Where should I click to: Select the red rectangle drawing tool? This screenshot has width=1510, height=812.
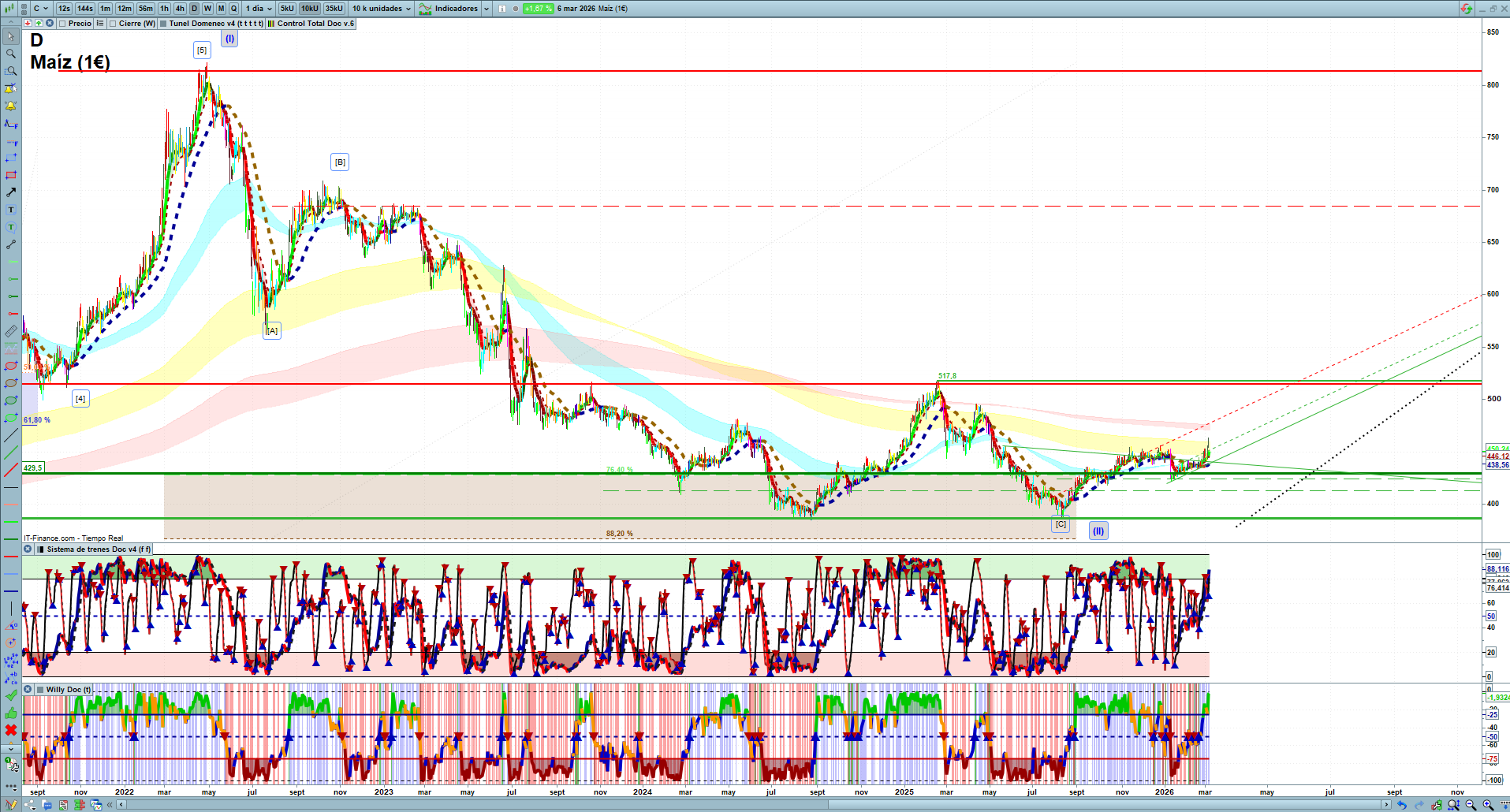[x=11, y=175]
